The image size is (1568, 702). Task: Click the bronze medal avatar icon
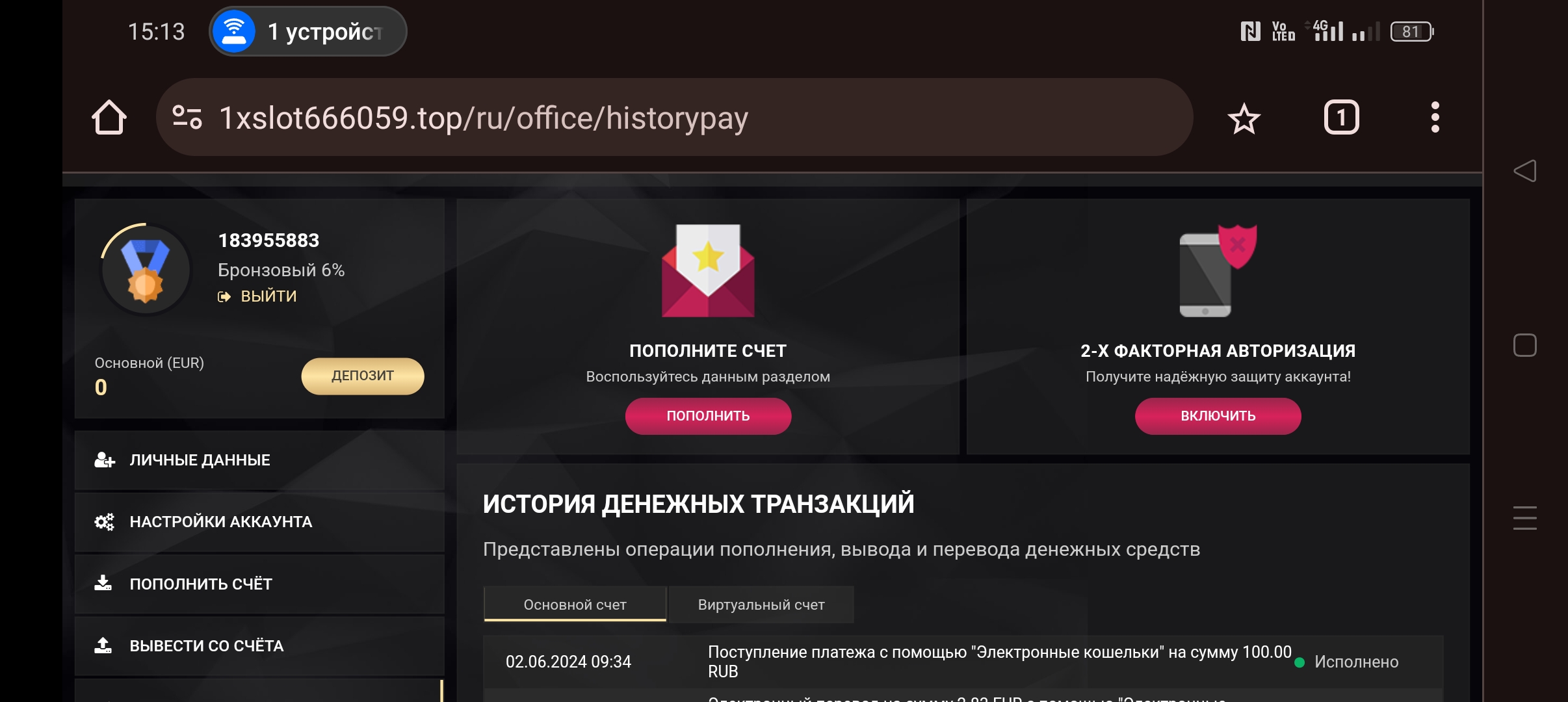tap(146, 270)
